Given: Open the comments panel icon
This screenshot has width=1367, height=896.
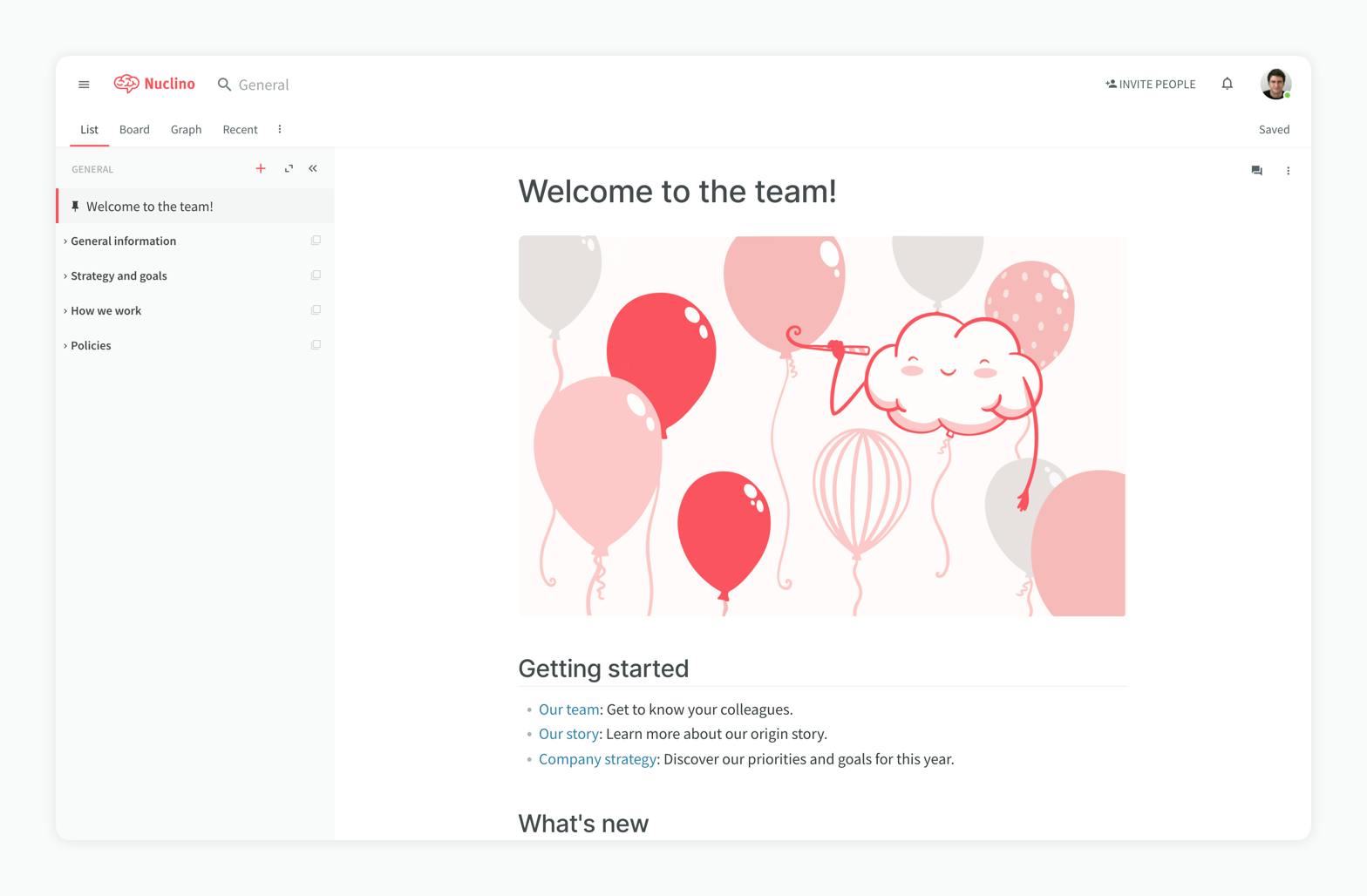Looking at the screenshot, I should (1256, 171).
